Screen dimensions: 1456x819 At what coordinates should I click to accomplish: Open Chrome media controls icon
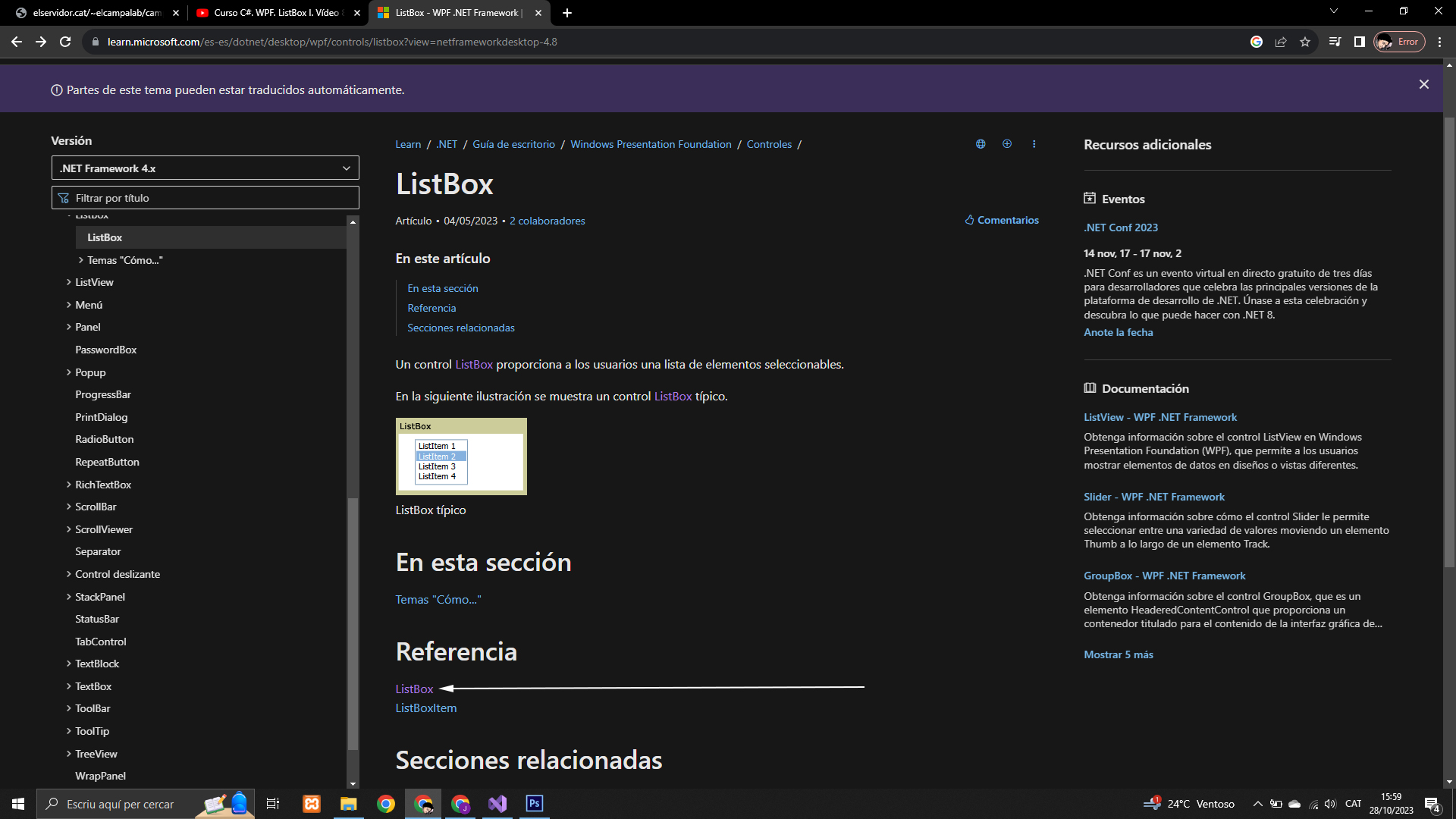1335,42
